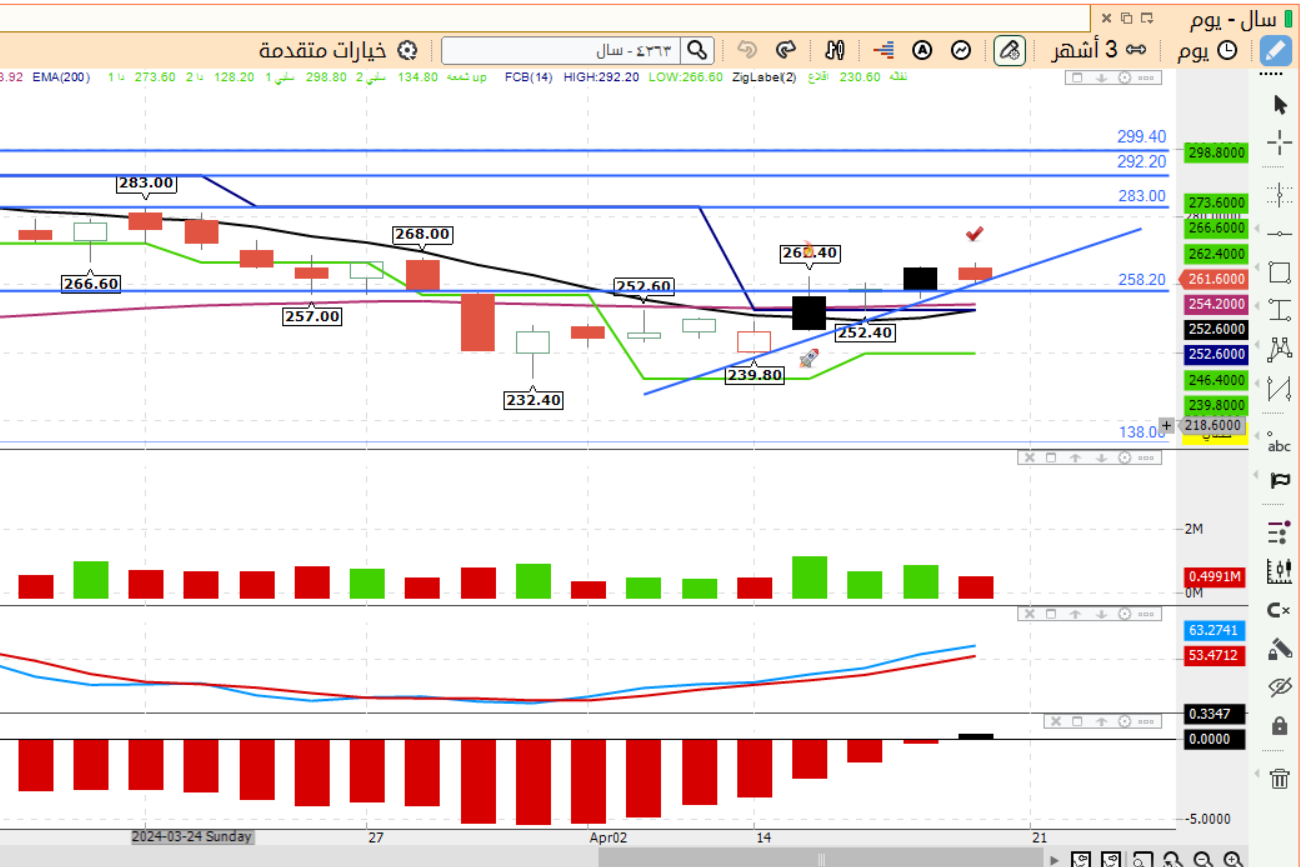Open the يوم interval dropdown with clock
Image resolution: width=1305 pixels, height=867 pixels.
(x=1207, y=50)
